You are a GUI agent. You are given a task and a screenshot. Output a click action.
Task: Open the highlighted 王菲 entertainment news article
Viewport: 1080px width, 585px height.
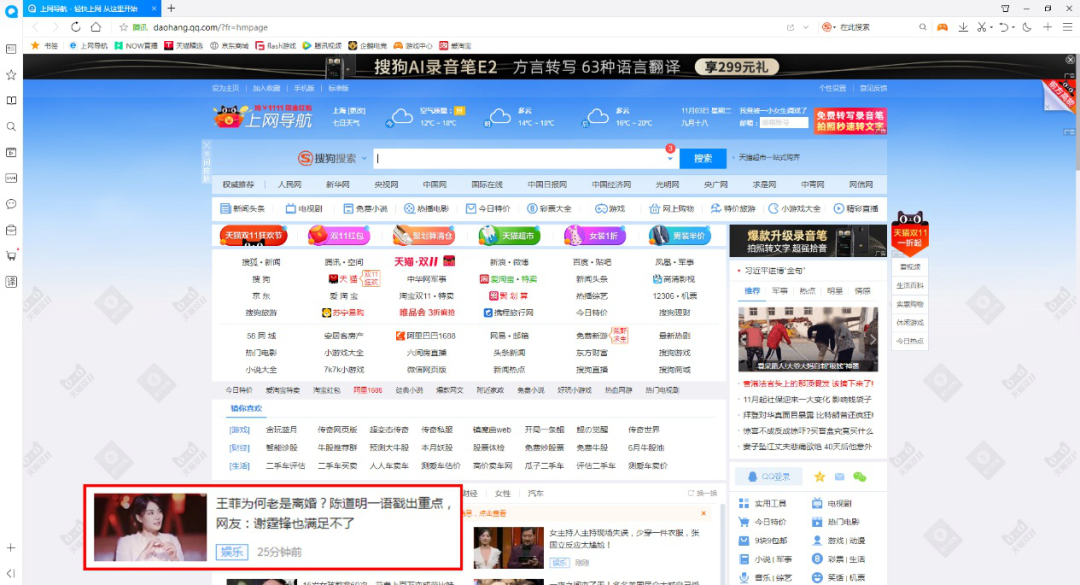point(273,527)
